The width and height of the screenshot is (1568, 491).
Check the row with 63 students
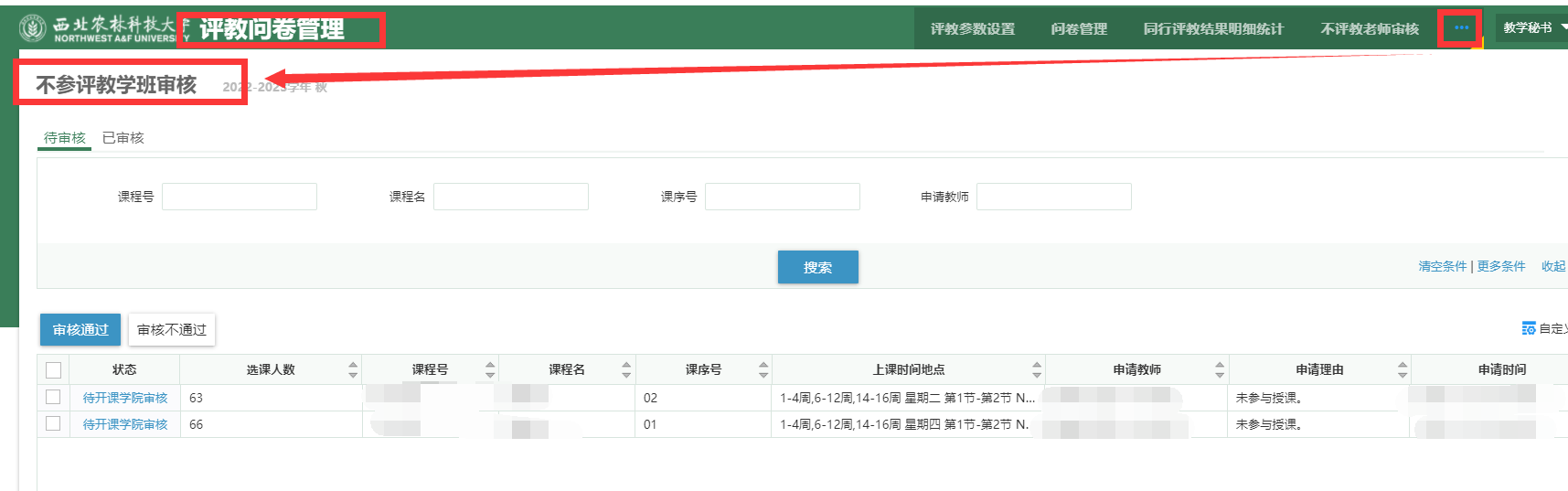pos(54,397)
